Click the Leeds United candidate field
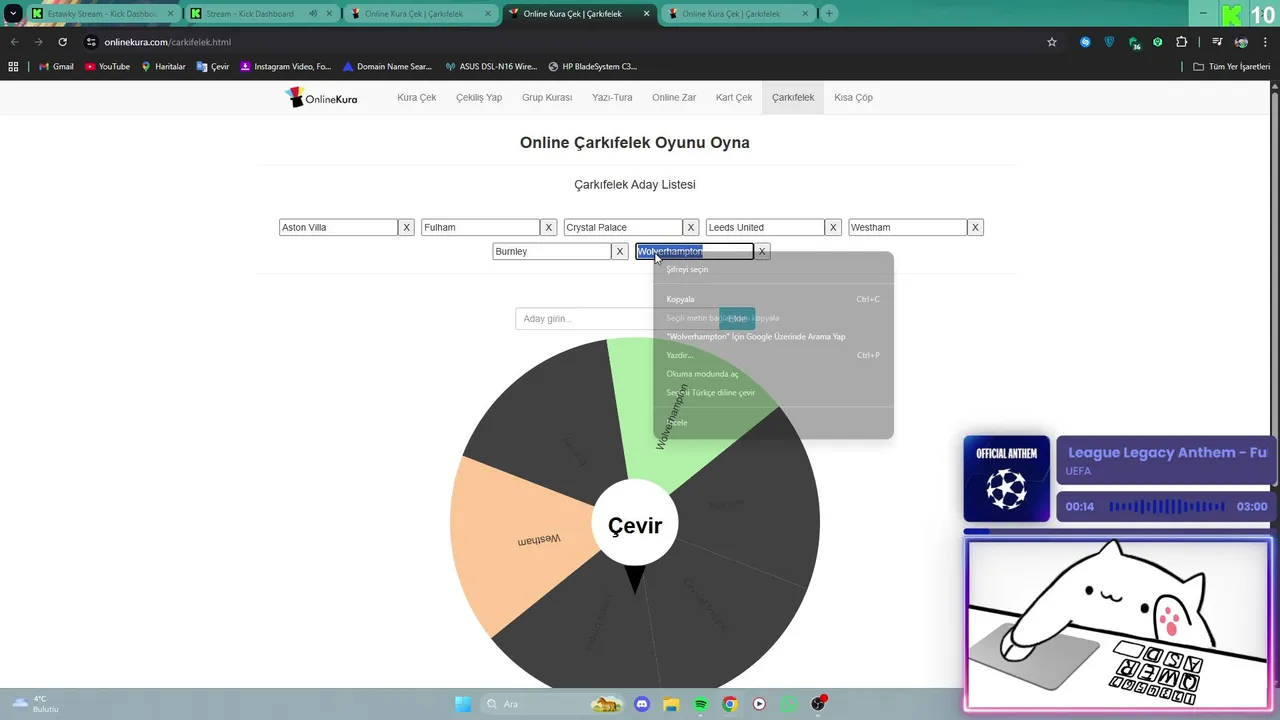 tap(765, 227)
